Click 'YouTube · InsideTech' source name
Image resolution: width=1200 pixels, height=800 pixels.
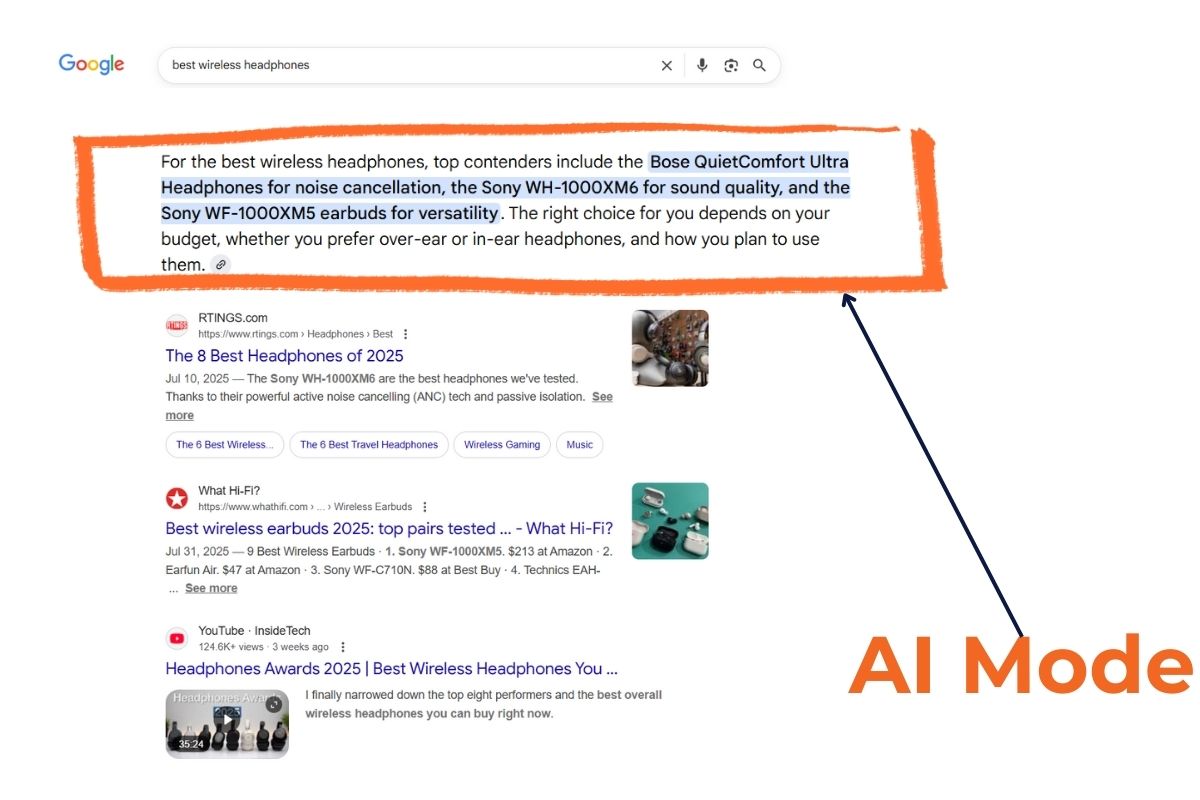tap(254, 631)
